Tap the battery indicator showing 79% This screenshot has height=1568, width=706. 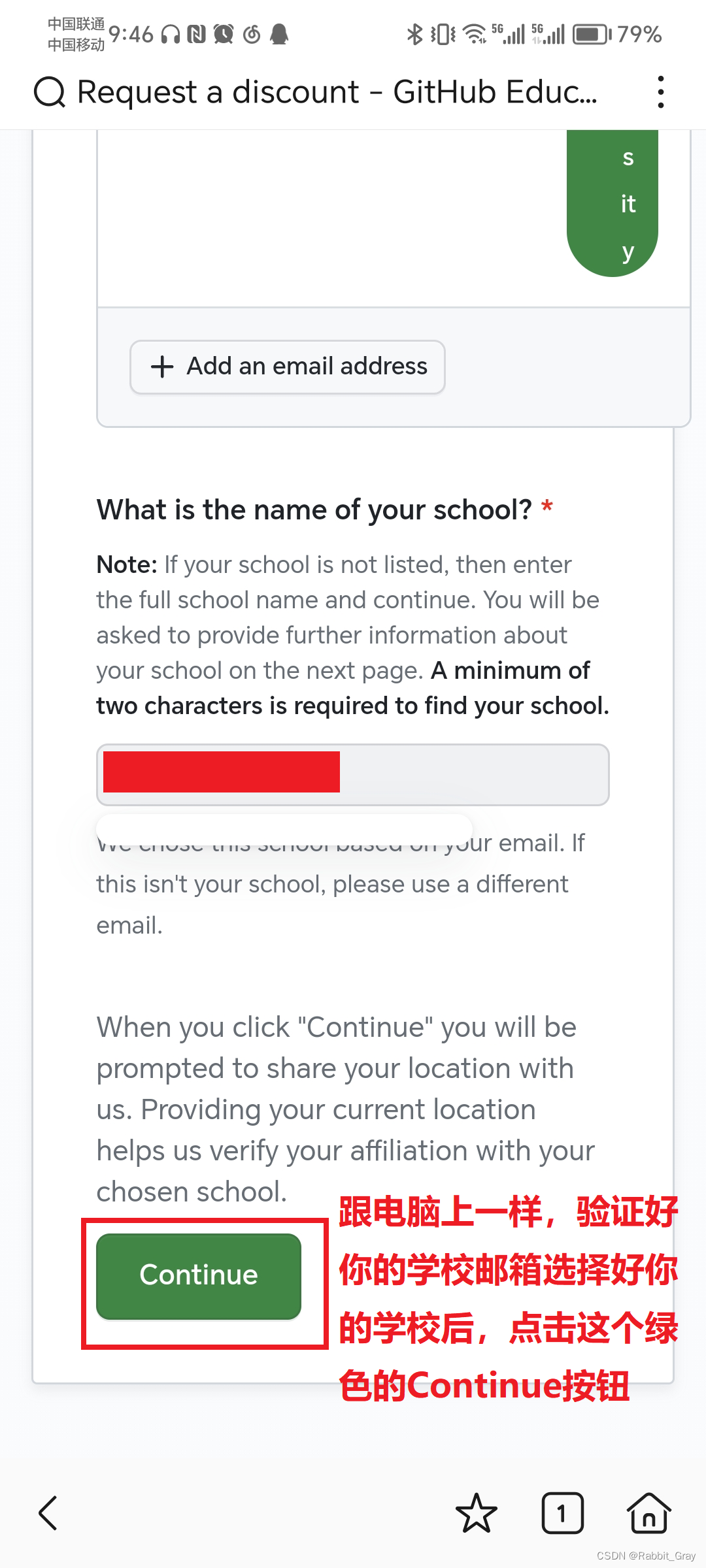point(618,34)
